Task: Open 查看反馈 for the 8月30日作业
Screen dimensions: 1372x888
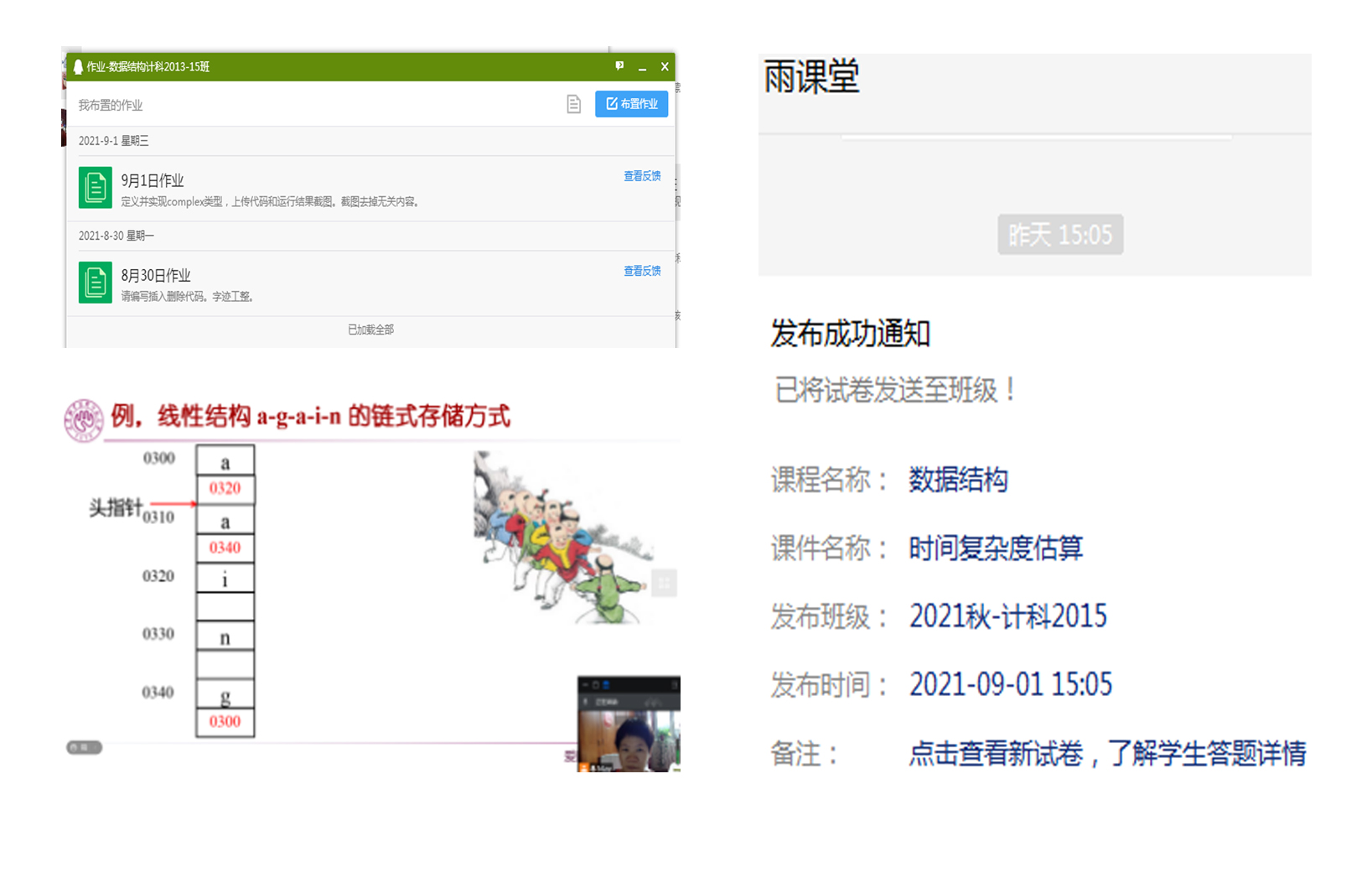Action: pyautogui.click(x=642, y=271)
